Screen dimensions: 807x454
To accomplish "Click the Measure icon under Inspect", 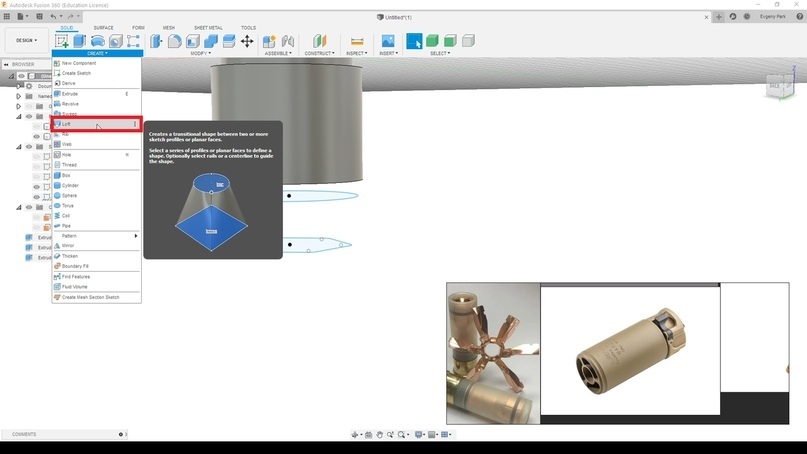I will (355, 41).
